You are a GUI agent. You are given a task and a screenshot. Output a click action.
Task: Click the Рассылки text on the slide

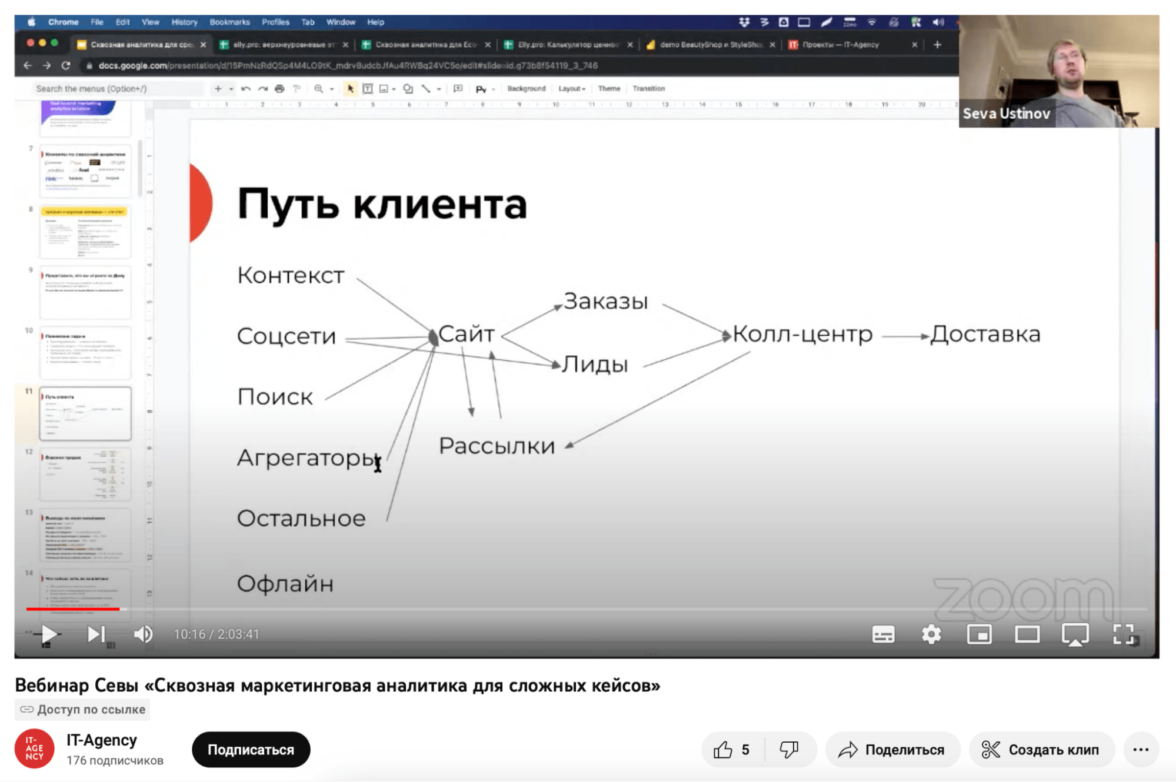(x=496, y=446)
